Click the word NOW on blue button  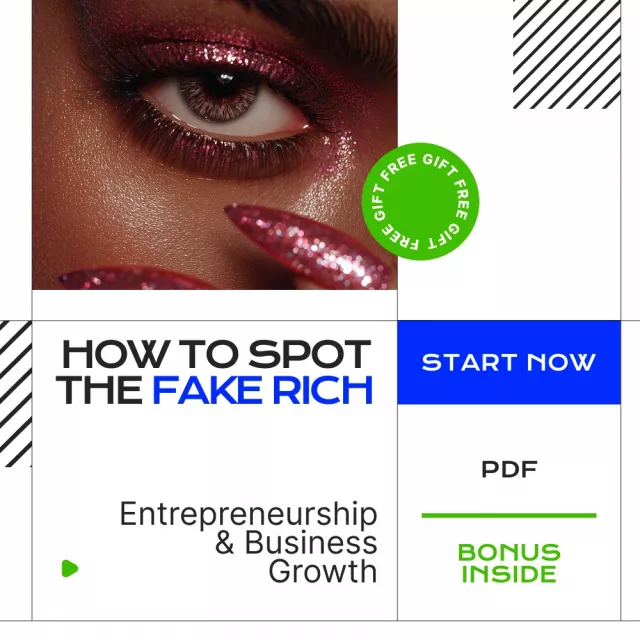561,362
